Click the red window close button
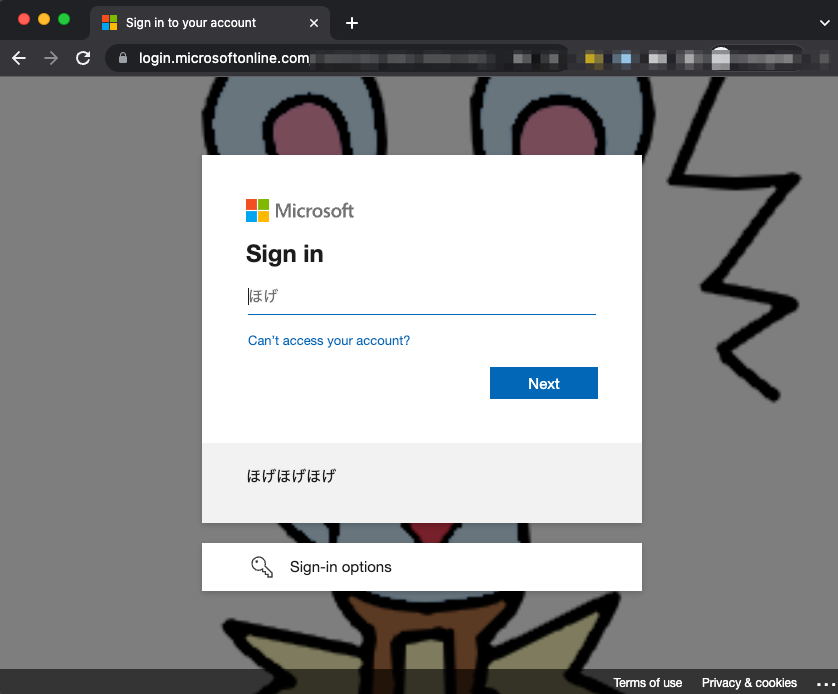The width and height of the screenshot is (838, 694). pos(24,19)
